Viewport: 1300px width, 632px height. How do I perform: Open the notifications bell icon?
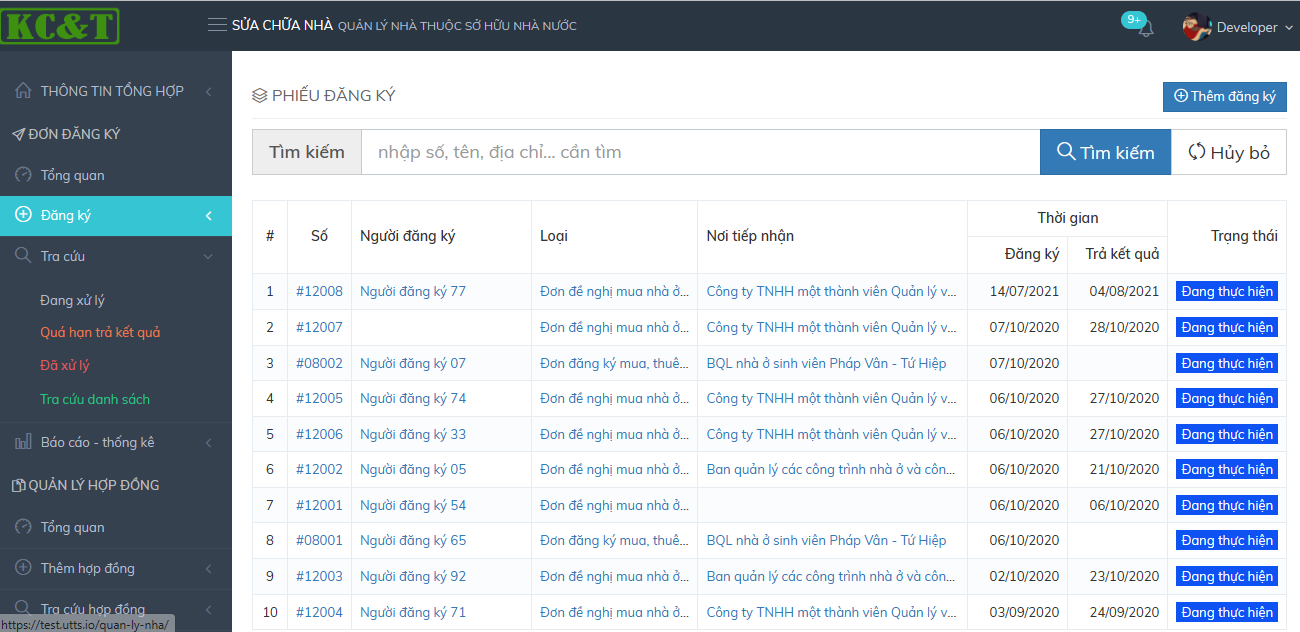pos(1146,29)
